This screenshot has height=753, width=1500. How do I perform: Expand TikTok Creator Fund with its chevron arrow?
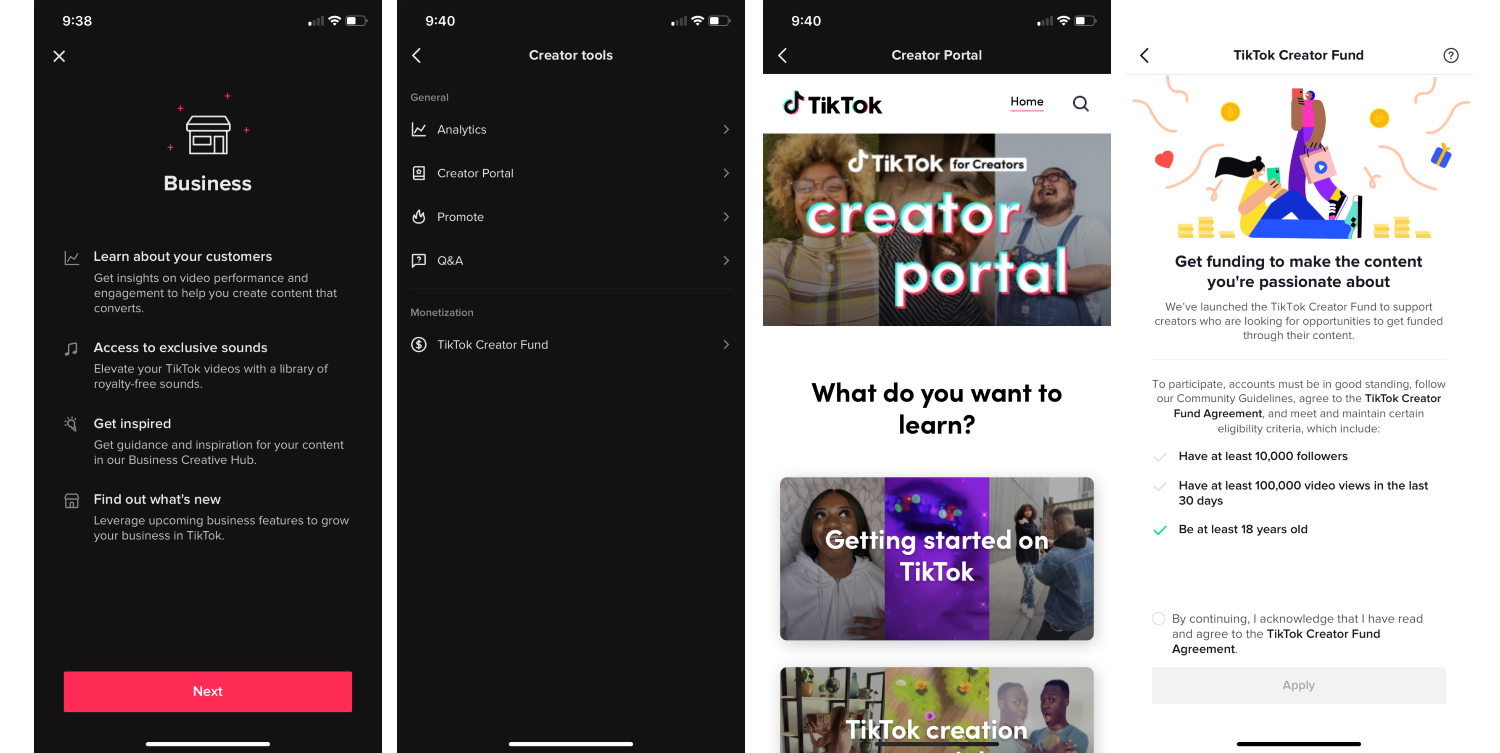pos(726,344)
